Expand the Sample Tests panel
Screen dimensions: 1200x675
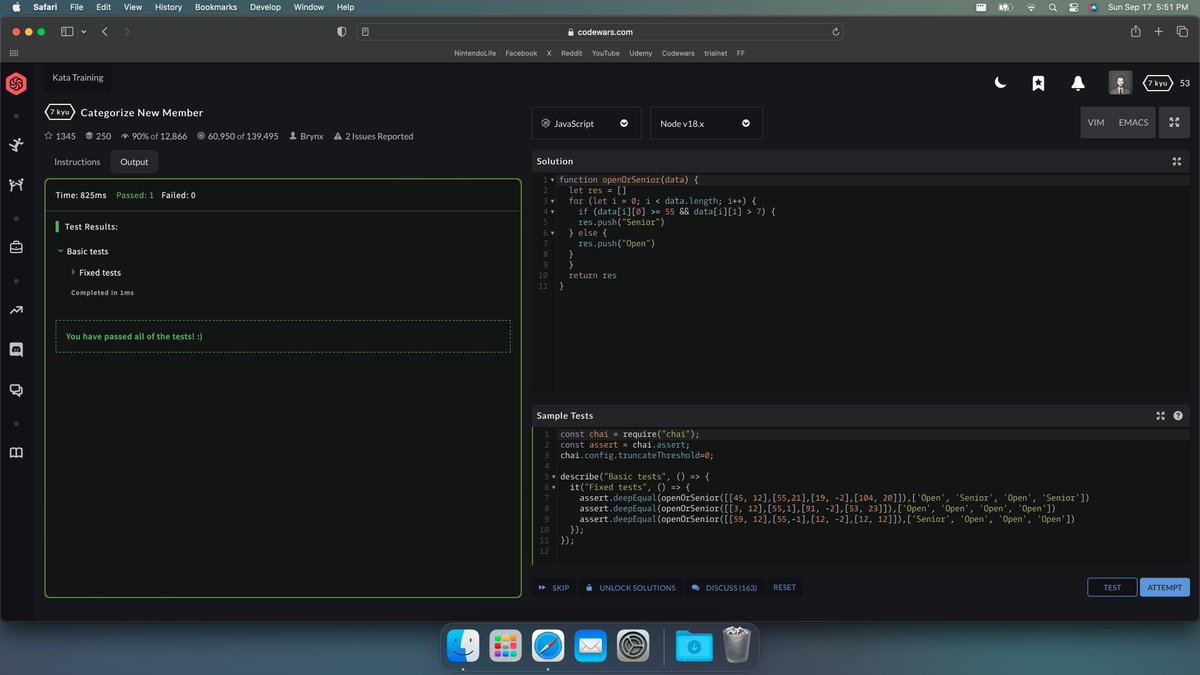pyautogui.click(x=1160, y=415)
